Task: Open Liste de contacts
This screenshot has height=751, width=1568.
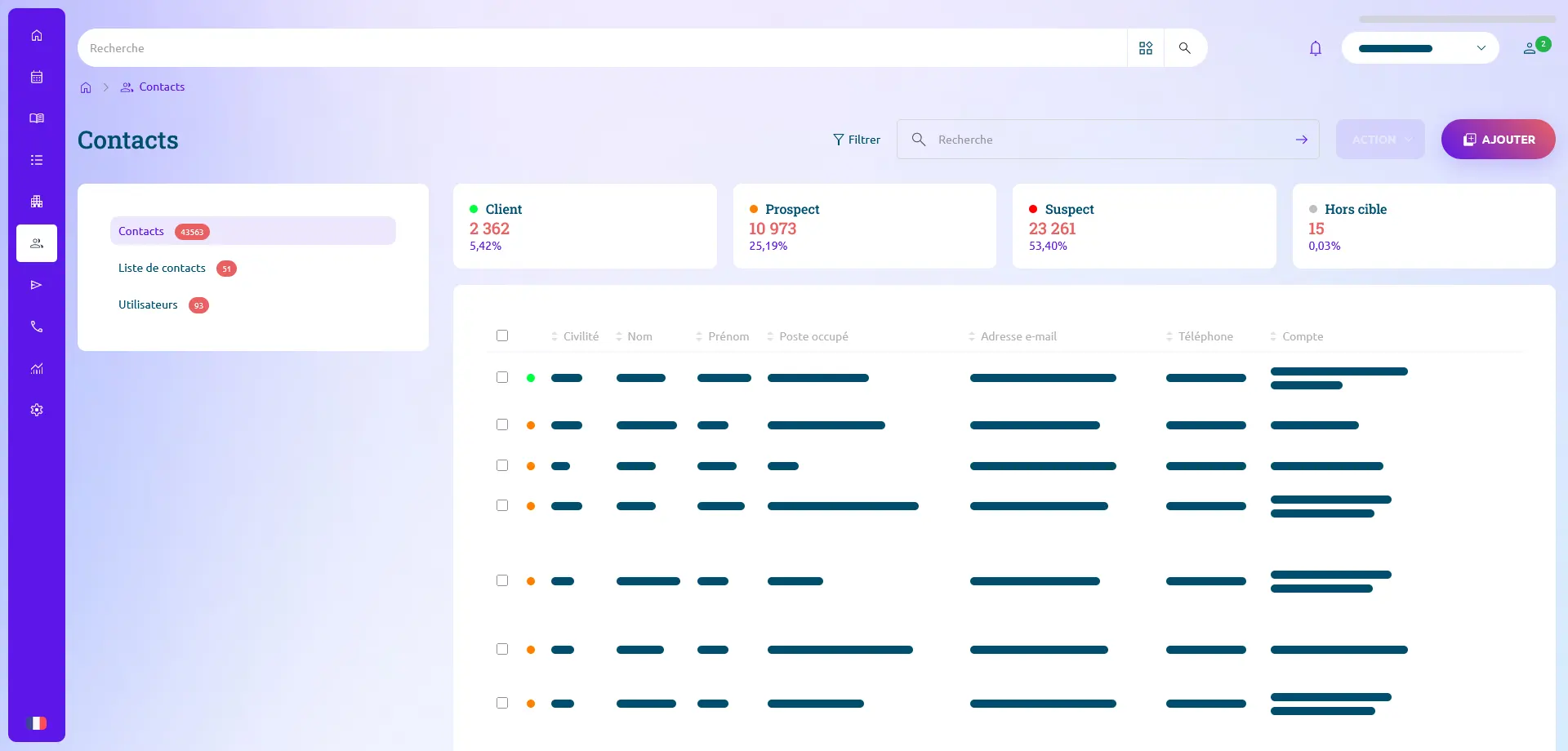Action: (x=161, y=268)
